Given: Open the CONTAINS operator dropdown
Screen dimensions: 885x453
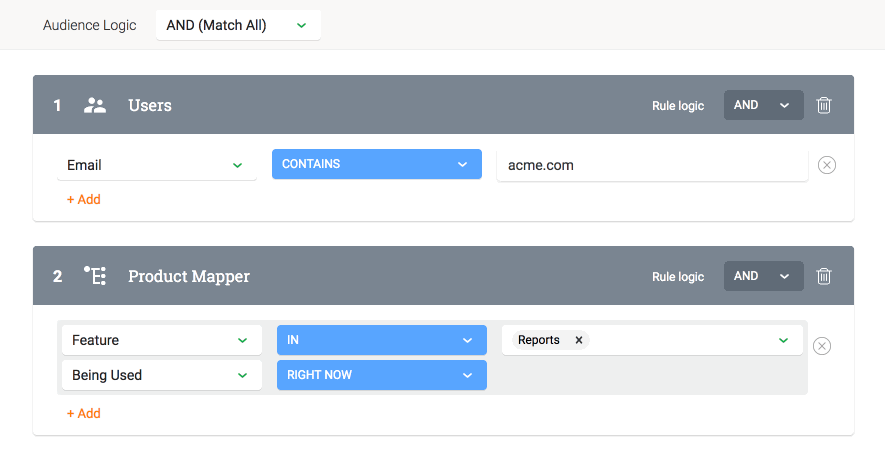Looking at the screenshot, I should pos(377,164).
